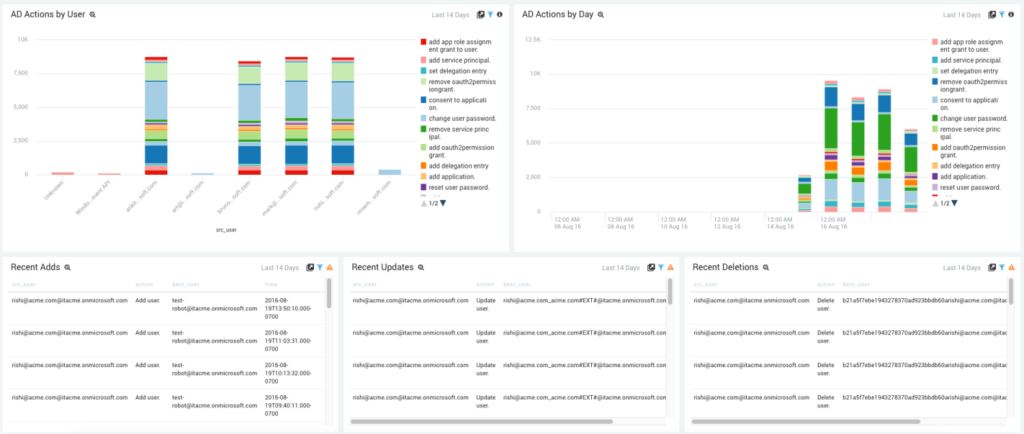Click Recent Updates vertical scrollbar

pos(670,293)
